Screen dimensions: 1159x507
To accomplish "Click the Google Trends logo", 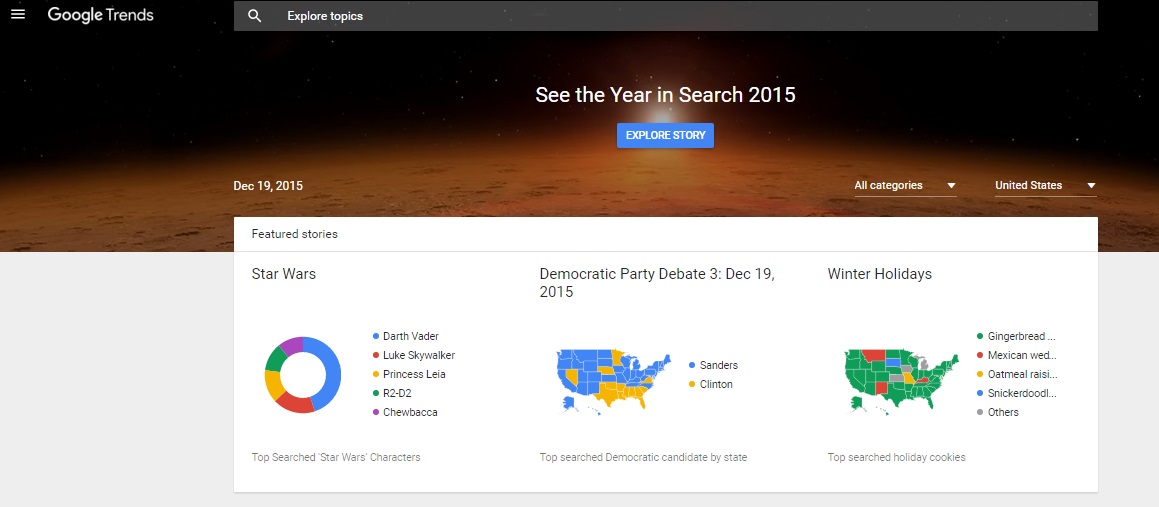I will 100,15.
